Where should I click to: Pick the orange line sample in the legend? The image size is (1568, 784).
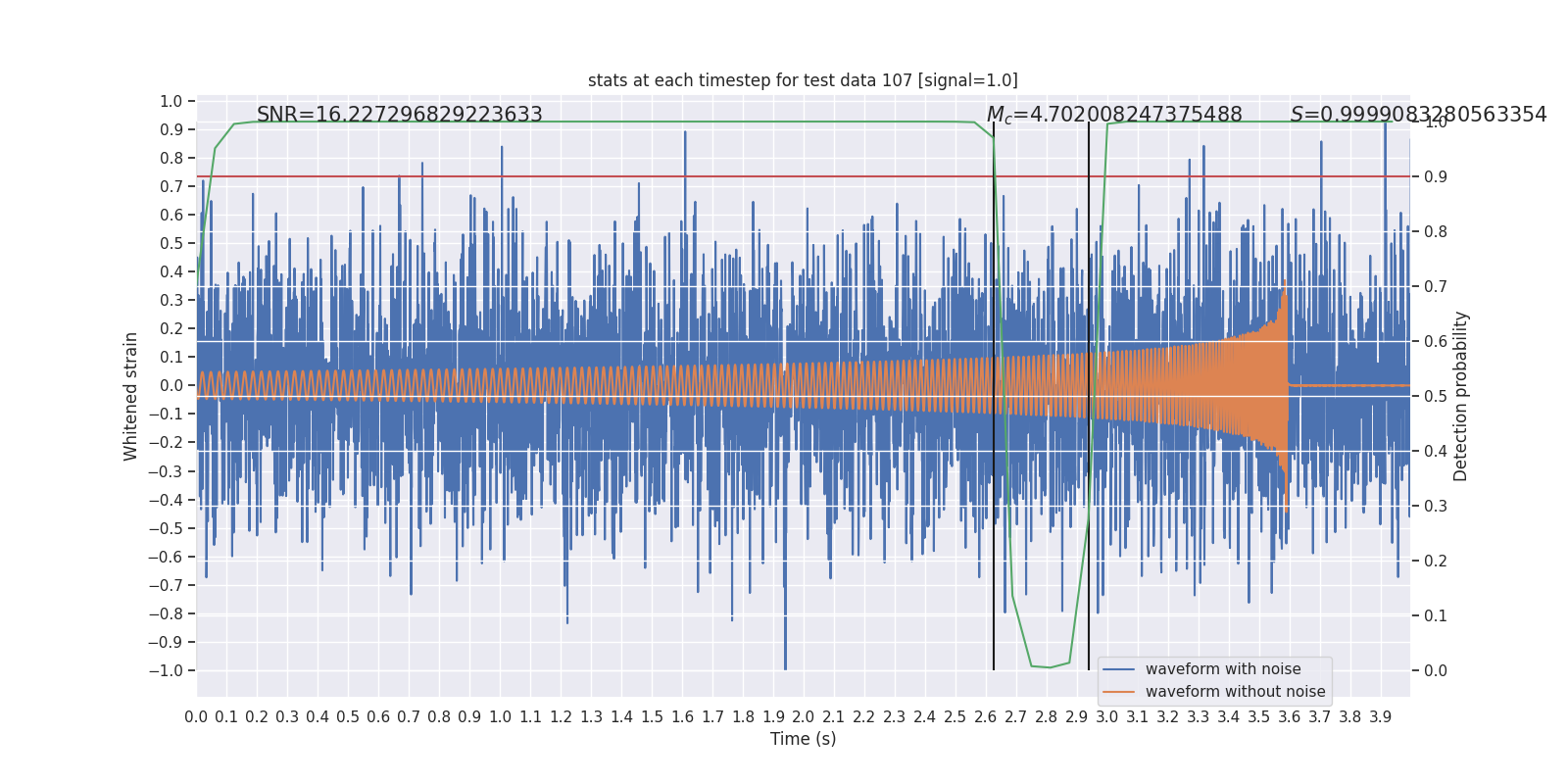pyautogui.click(x=1118, y=692)
